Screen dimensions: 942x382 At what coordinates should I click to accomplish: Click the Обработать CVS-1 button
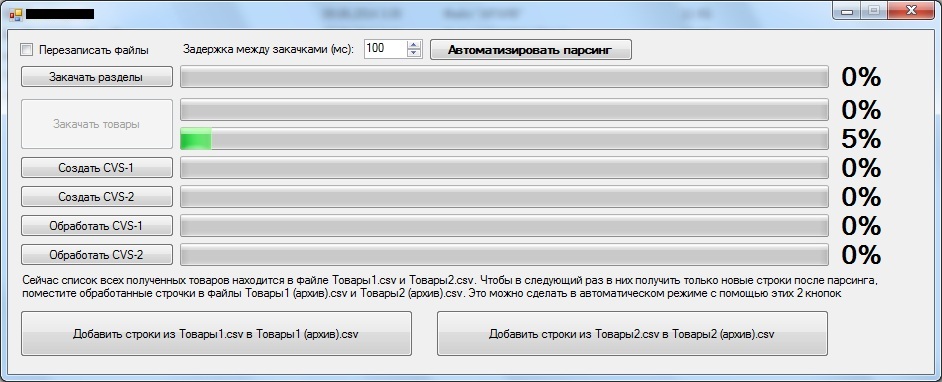coord(97,226)
